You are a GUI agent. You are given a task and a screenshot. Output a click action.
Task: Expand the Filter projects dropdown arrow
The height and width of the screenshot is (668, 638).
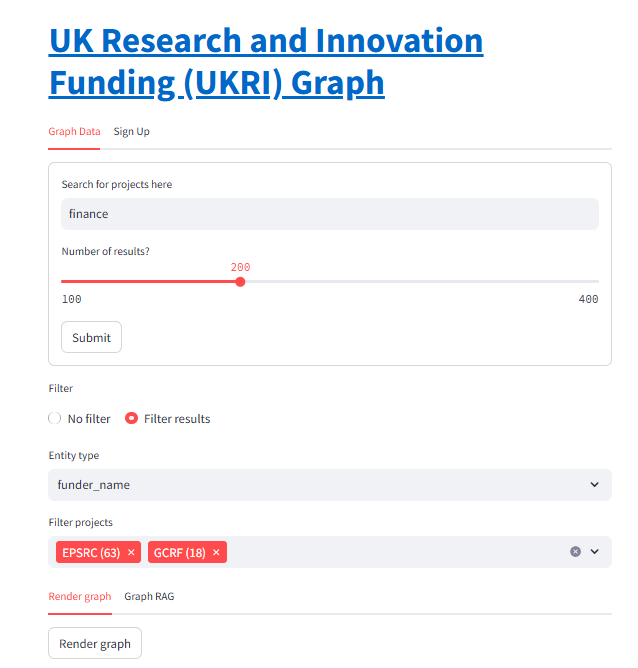tap(595, 552)
